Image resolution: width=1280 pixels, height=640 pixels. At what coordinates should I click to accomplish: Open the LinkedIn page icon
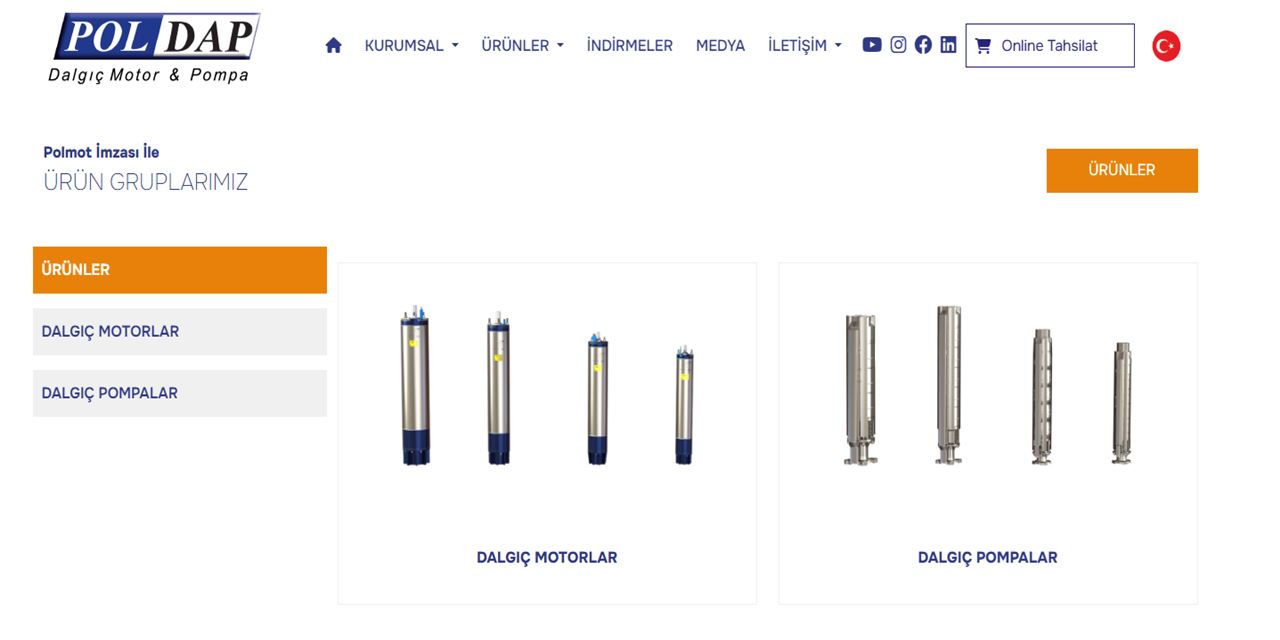[948, 45]
